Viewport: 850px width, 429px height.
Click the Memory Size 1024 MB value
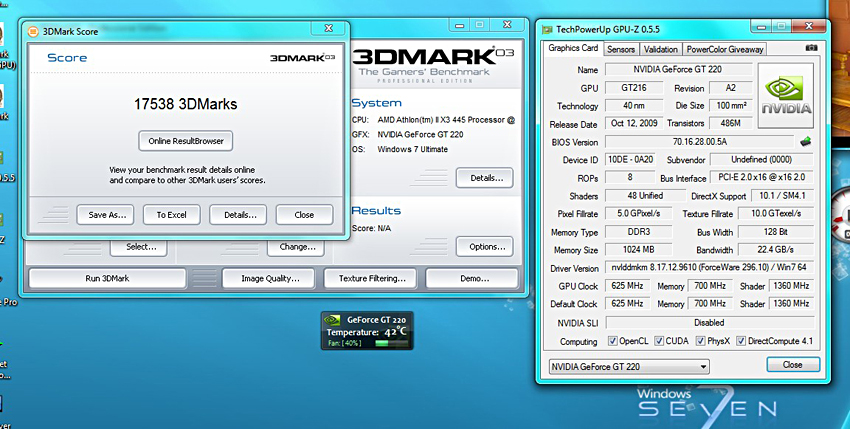(x=638, y=250)
